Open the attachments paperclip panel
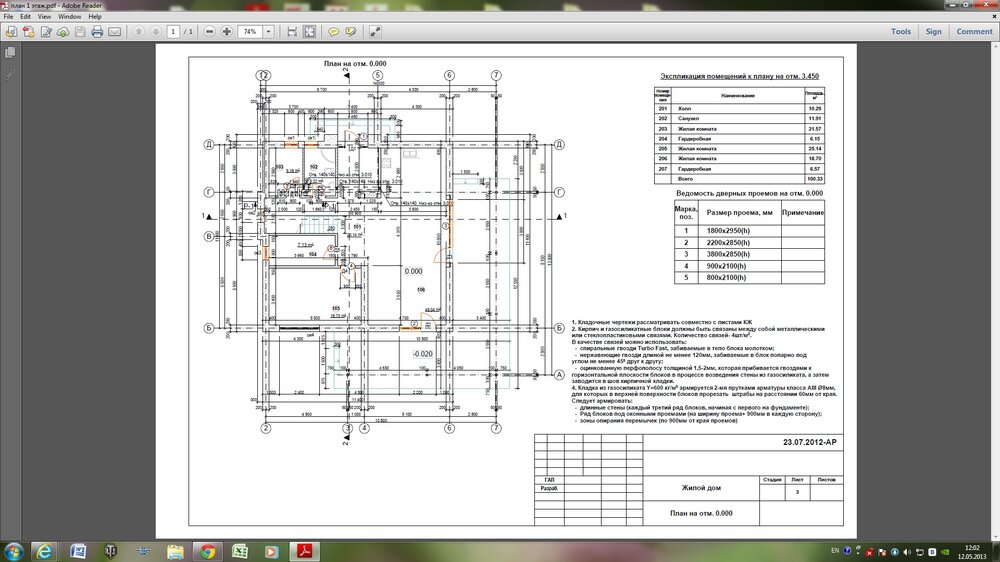 (10, 74)
